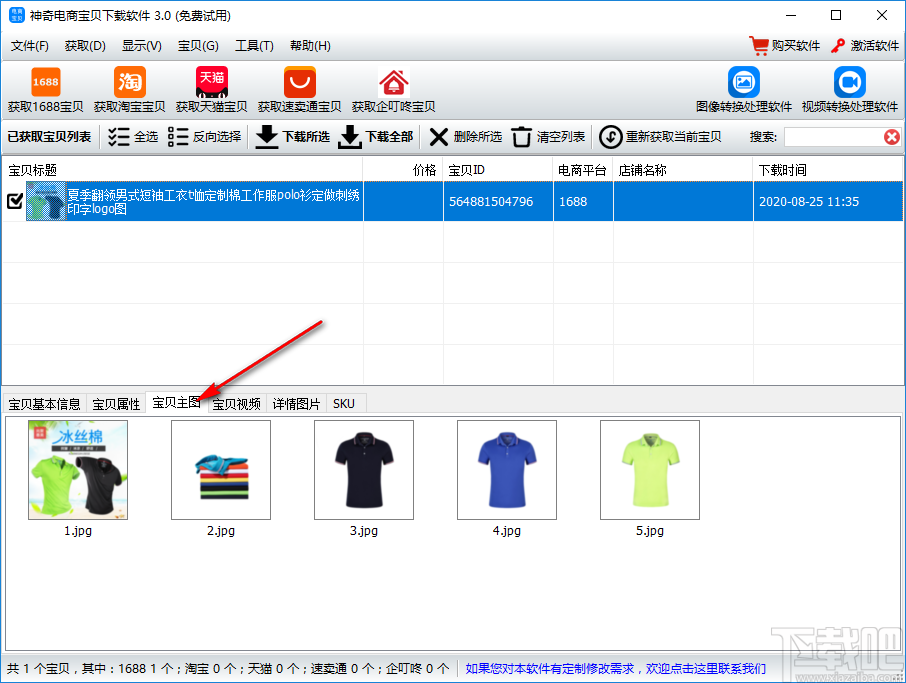Screen dimensions: 906x683
Task: Switch to 宝贝属性 tab
Action: [116, 404]
